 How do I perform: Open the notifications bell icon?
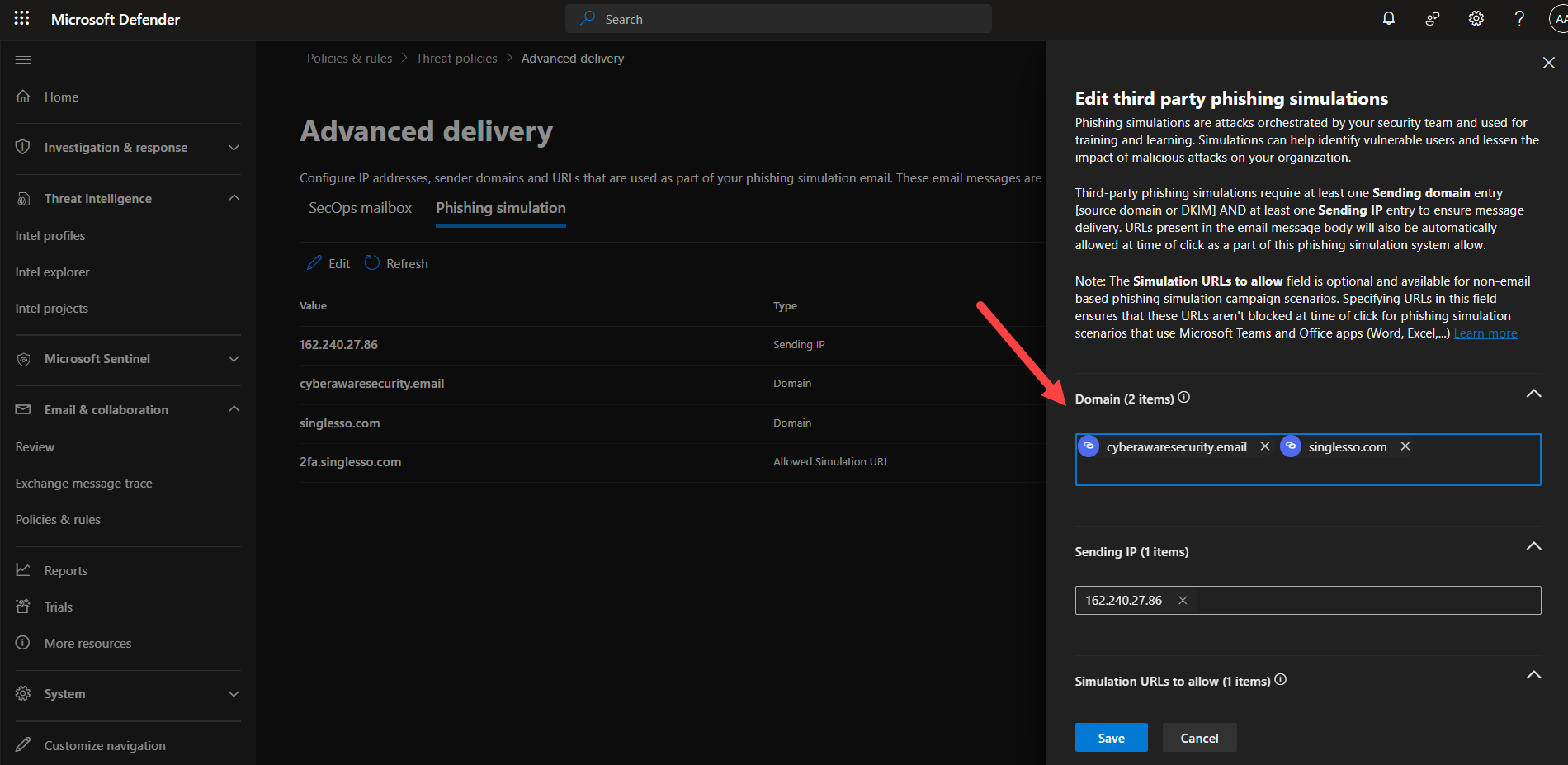coord(1389,18)
